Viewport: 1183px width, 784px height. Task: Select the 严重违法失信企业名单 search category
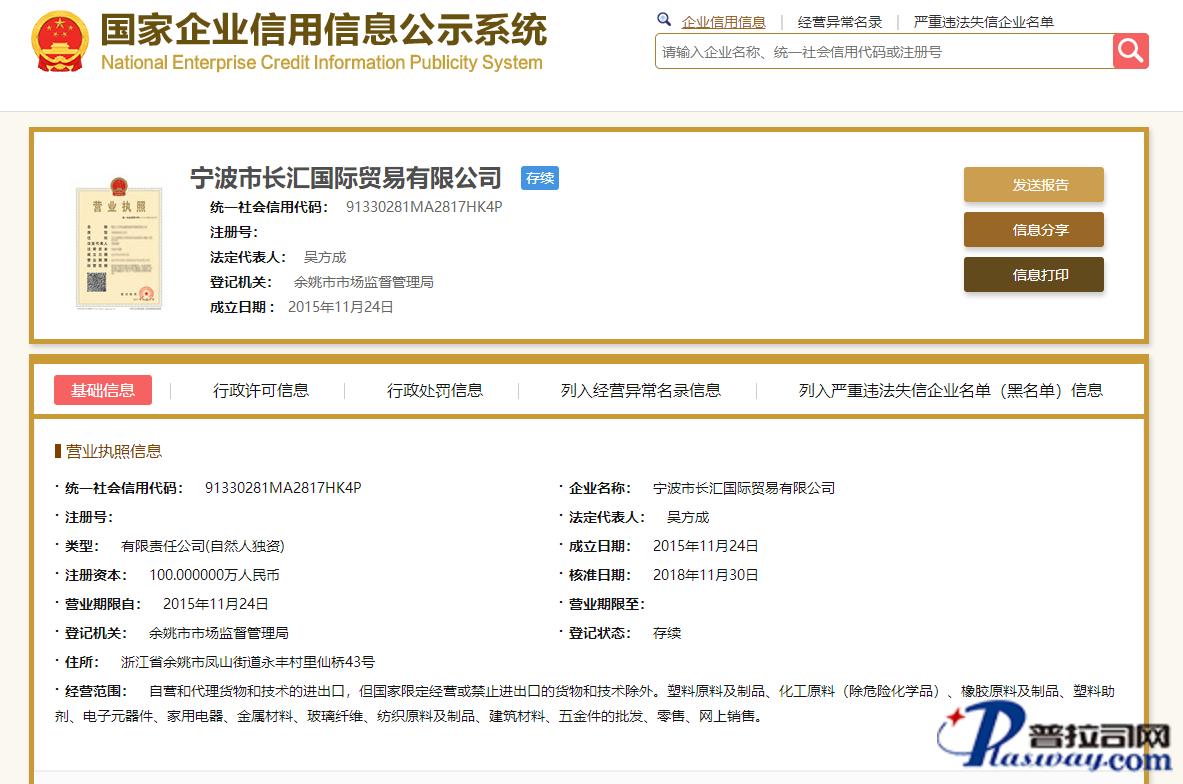(x=984, y=22)
